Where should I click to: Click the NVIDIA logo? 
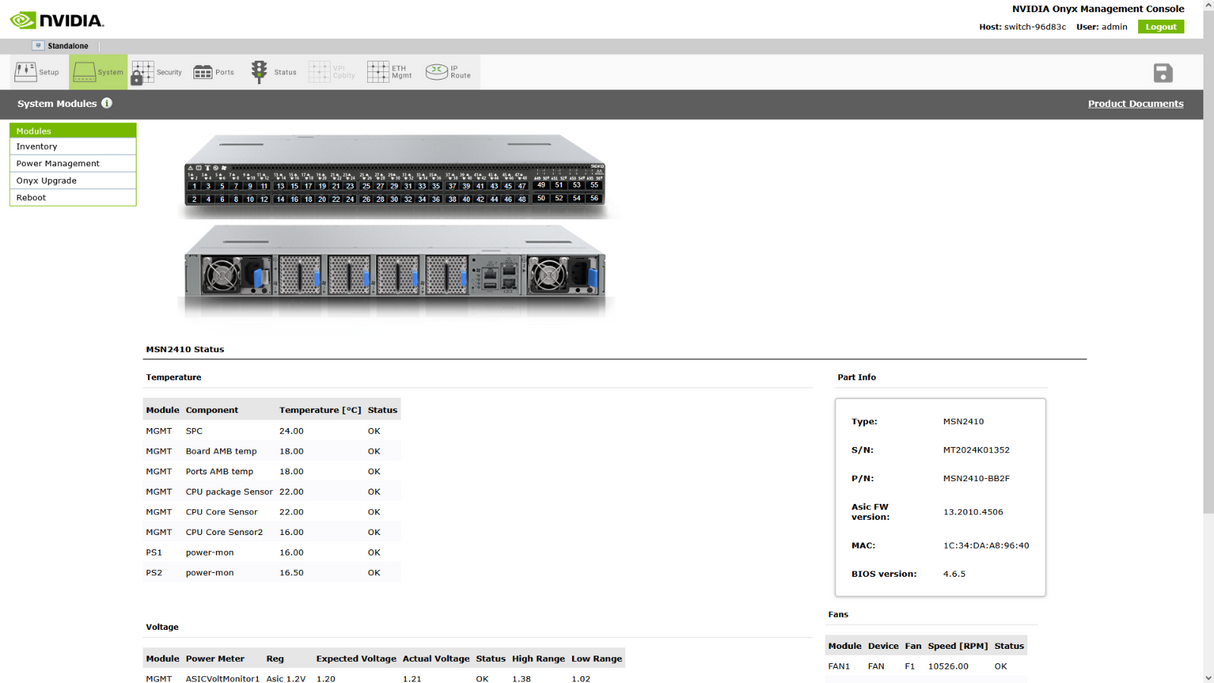(x=57, y=20)
